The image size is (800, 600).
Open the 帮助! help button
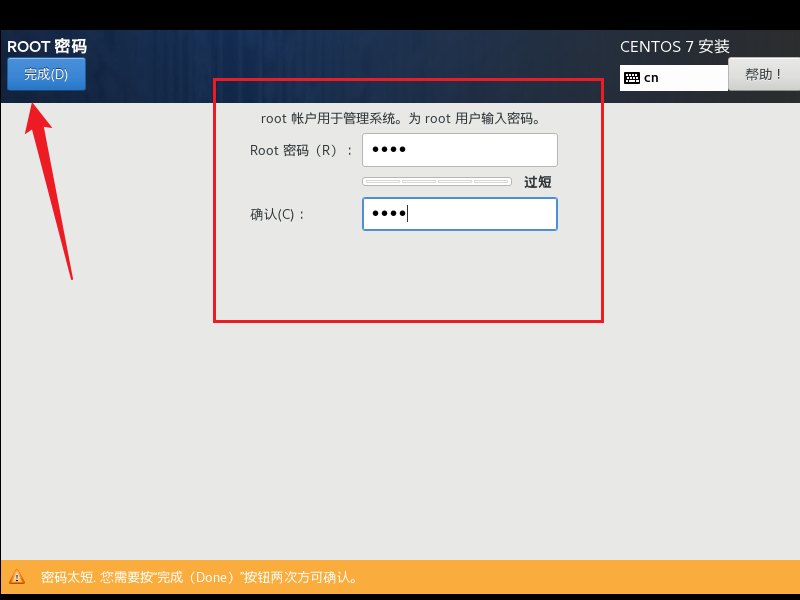(x=764, y=74)
